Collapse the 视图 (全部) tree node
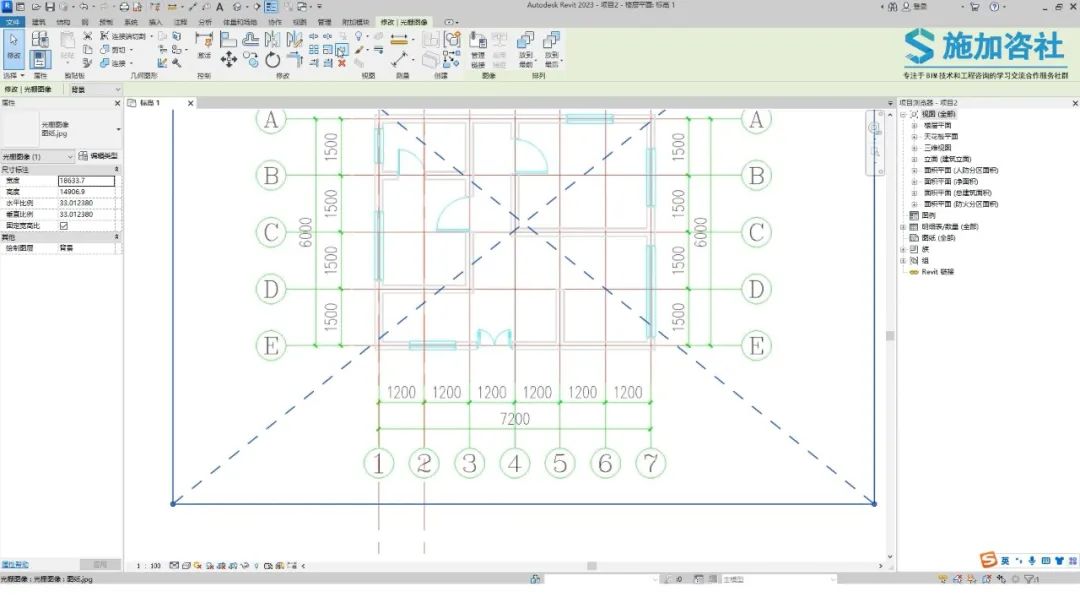 (903, 114)
